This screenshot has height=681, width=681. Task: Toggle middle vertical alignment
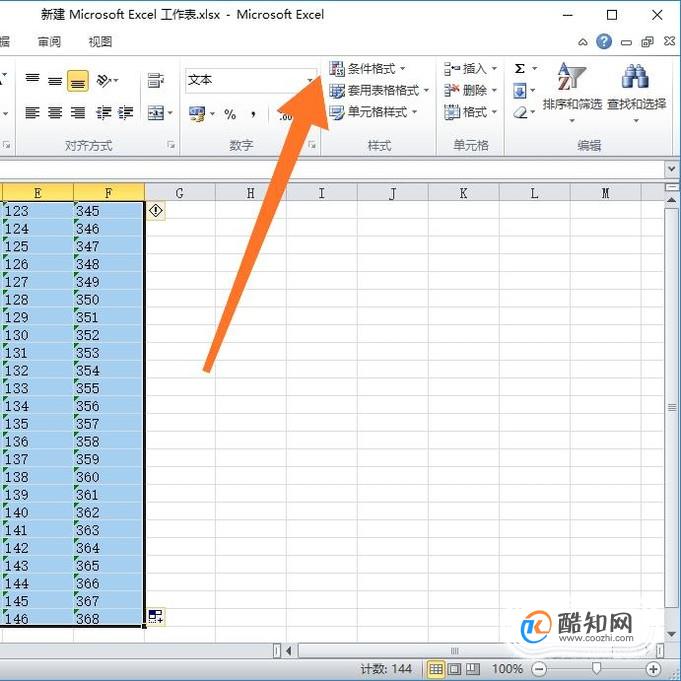coord(55,80)
